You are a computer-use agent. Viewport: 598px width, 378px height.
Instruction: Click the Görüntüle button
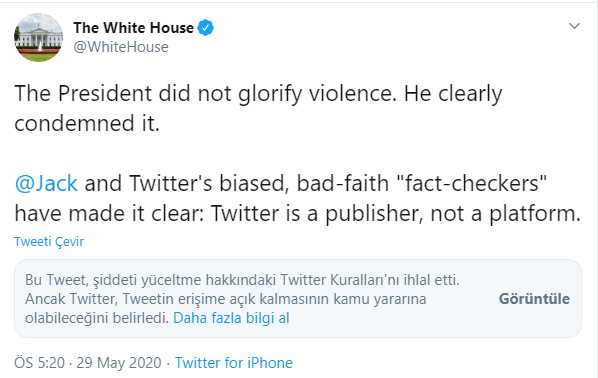pyautogui.click(x=534, y=299)
